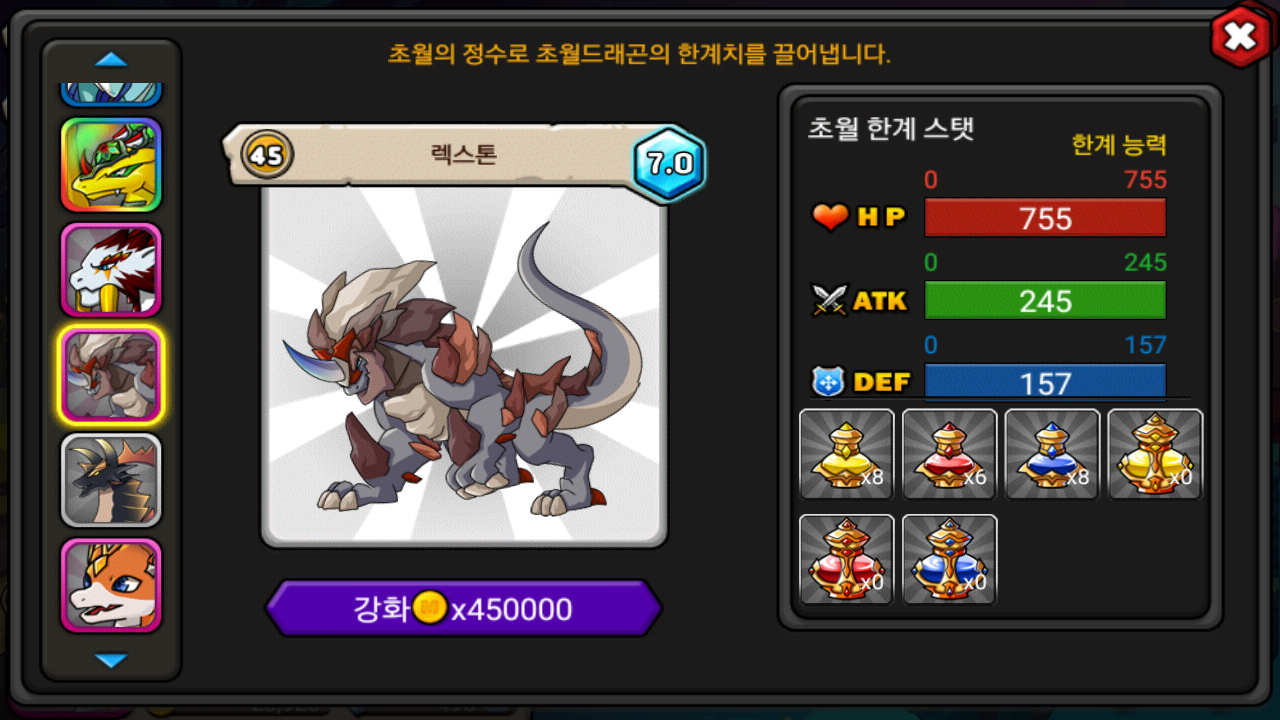Choose the orange fox dragon portrait

(x=111, y=586)
